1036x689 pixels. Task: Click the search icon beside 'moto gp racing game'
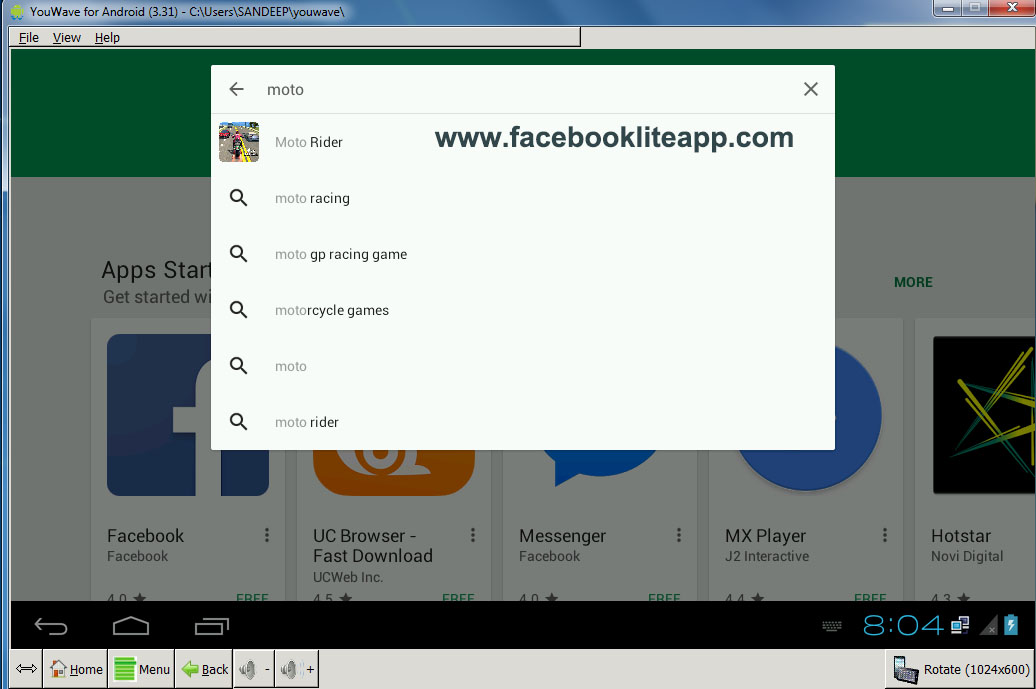pyautogui.click(x=239, y=254)
